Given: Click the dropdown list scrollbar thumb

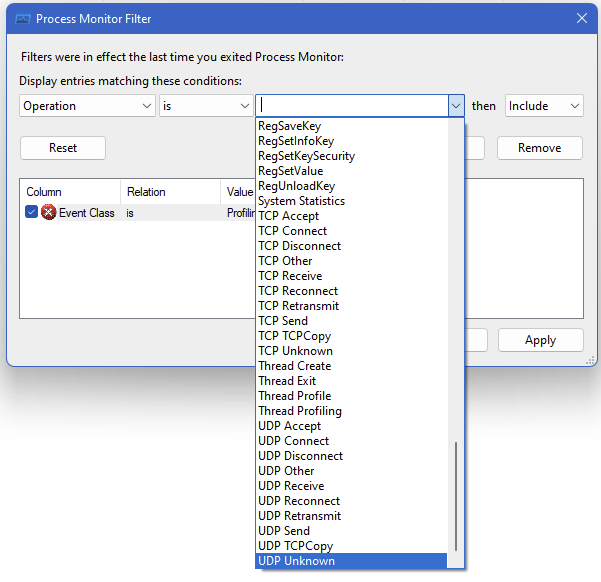Looking at the screenshot, I should click(455, 496).
